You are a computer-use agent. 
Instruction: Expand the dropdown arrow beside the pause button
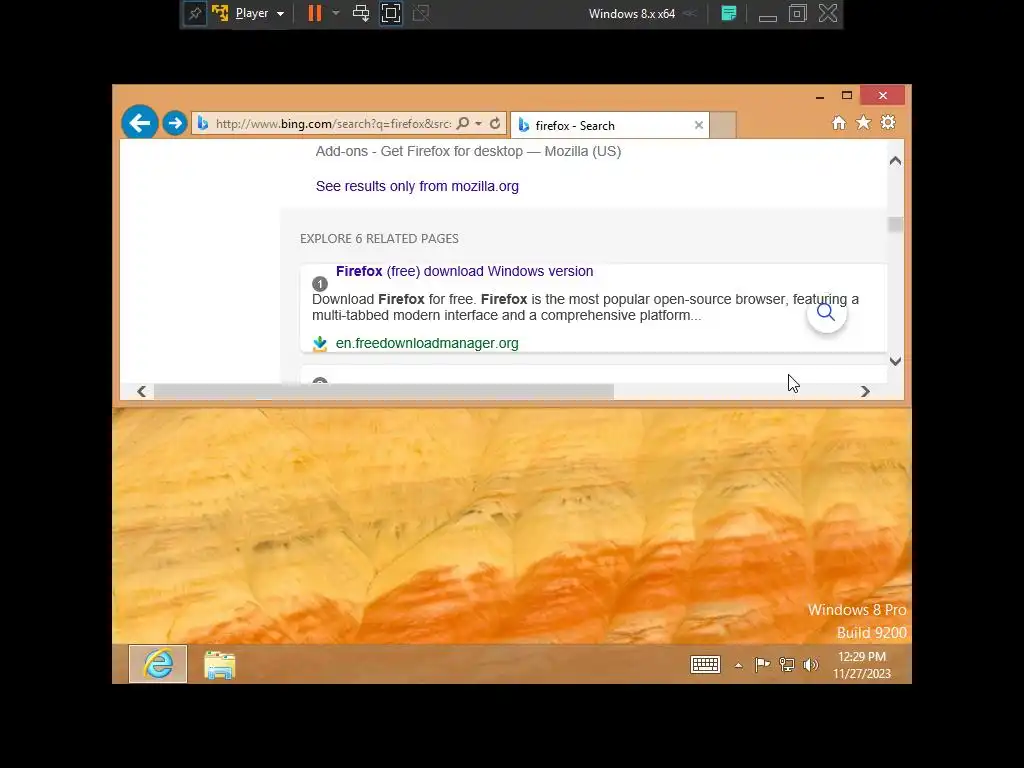pyautogui.click(x=336, y=13)
